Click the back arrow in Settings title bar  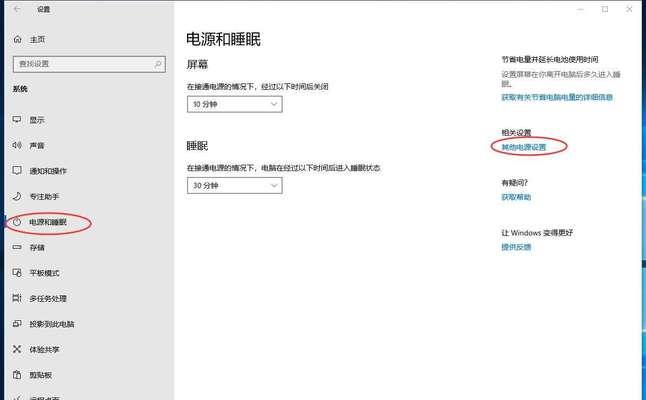[x=17, y=9]
